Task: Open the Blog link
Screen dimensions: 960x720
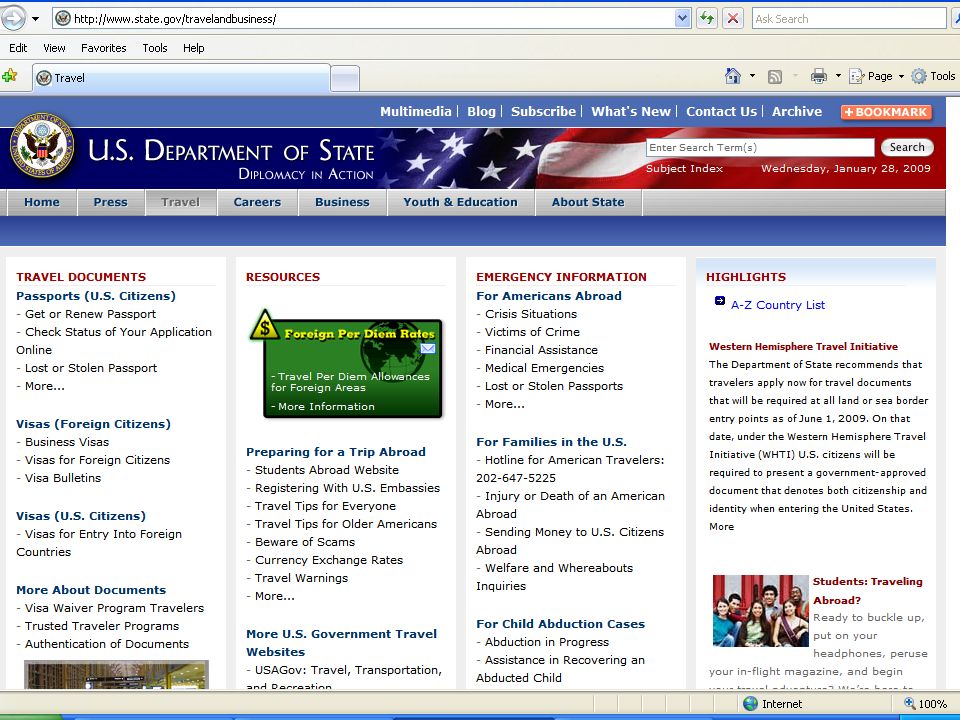Action: click(481, 111)
